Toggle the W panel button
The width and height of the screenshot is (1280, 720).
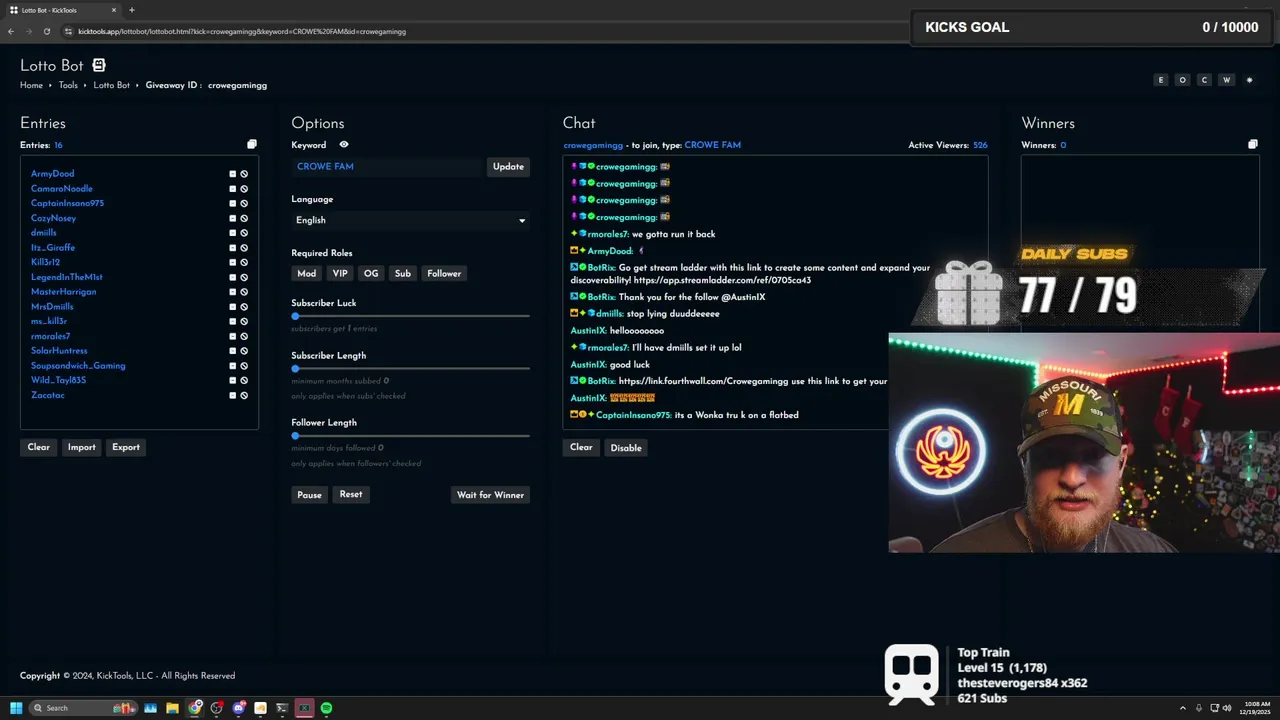coord(1226,80)
